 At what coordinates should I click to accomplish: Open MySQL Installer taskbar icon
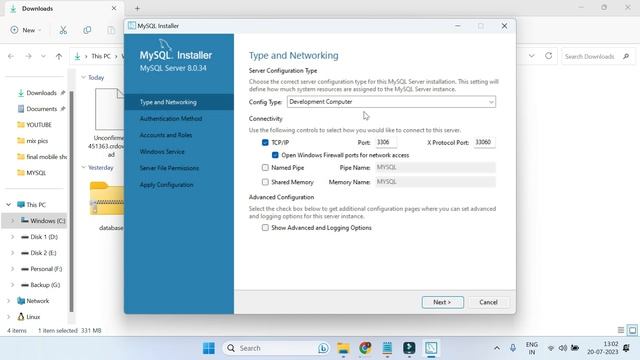(x=431, y=348)
